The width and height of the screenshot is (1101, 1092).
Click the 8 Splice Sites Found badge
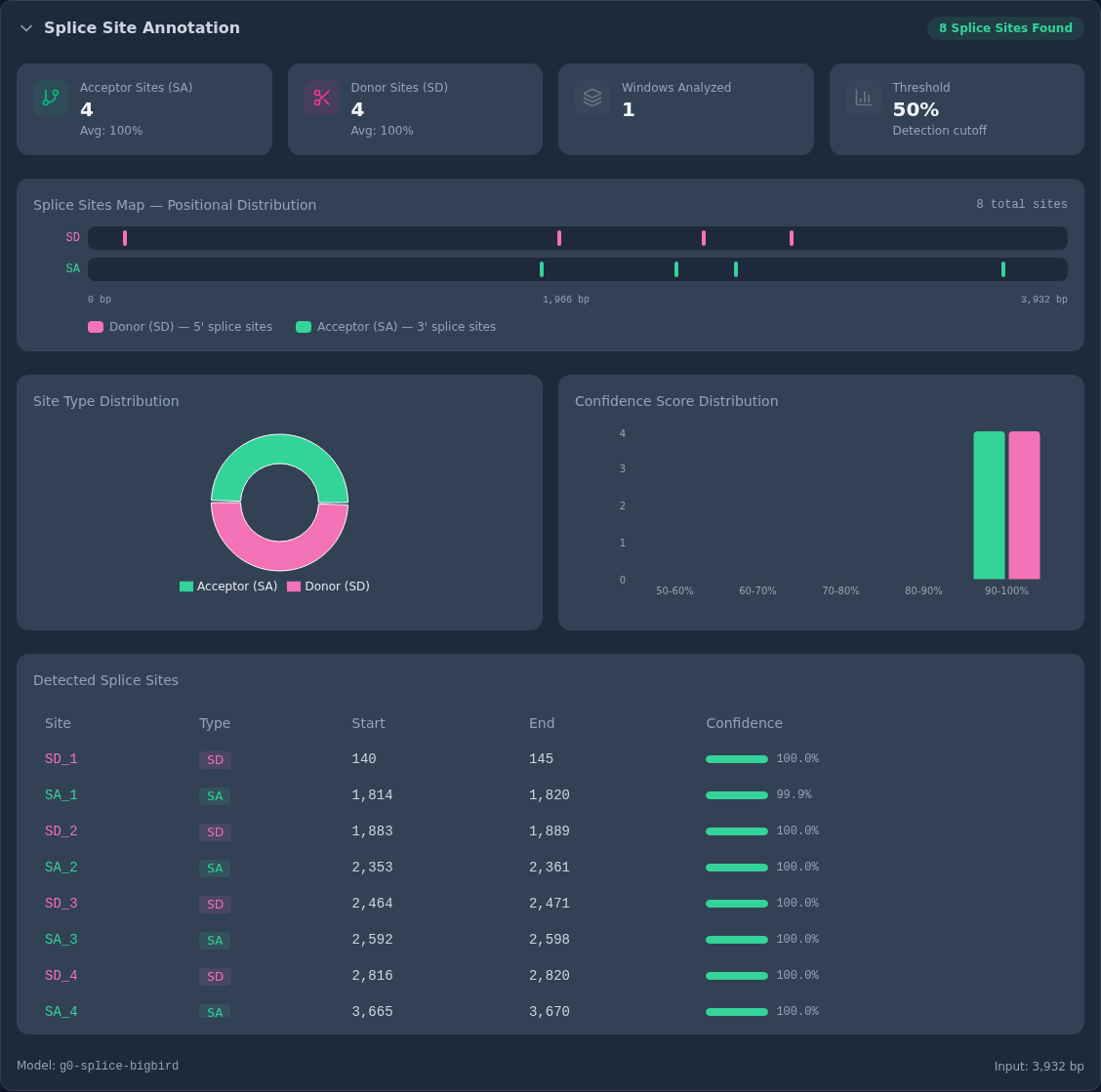(1005, 28)
